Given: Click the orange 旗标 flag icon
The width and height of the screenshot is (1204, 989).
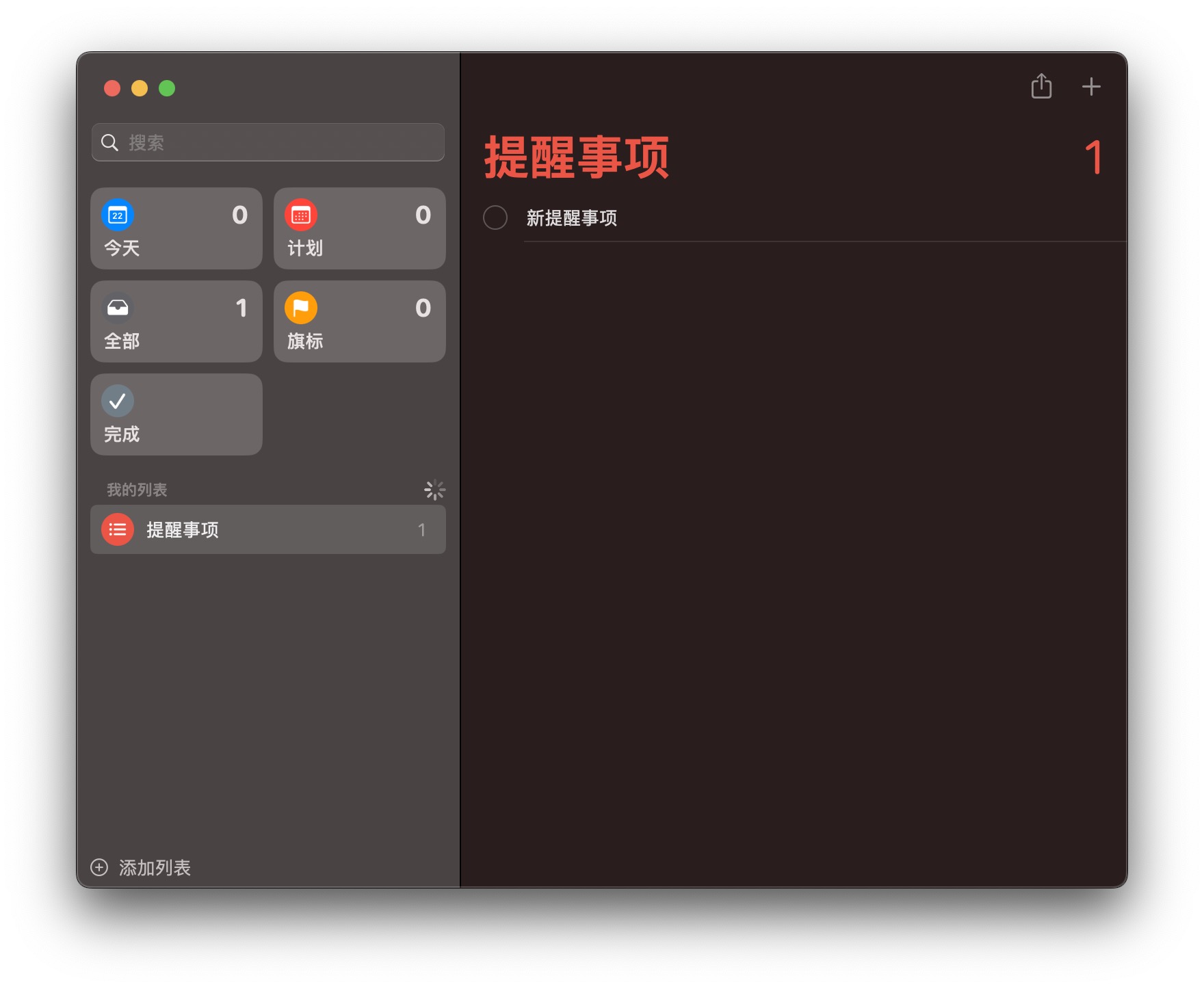Looking at the screenshot, I should click(x=301, y=308).
